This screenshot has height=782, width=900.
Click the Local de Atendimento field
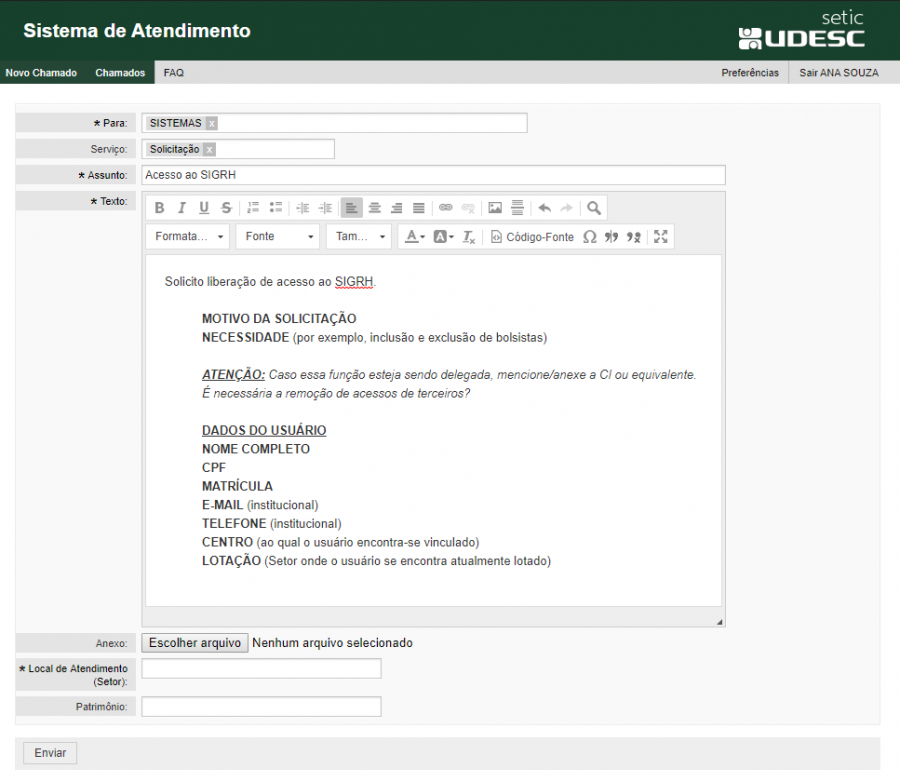click(x=261, y=668)
